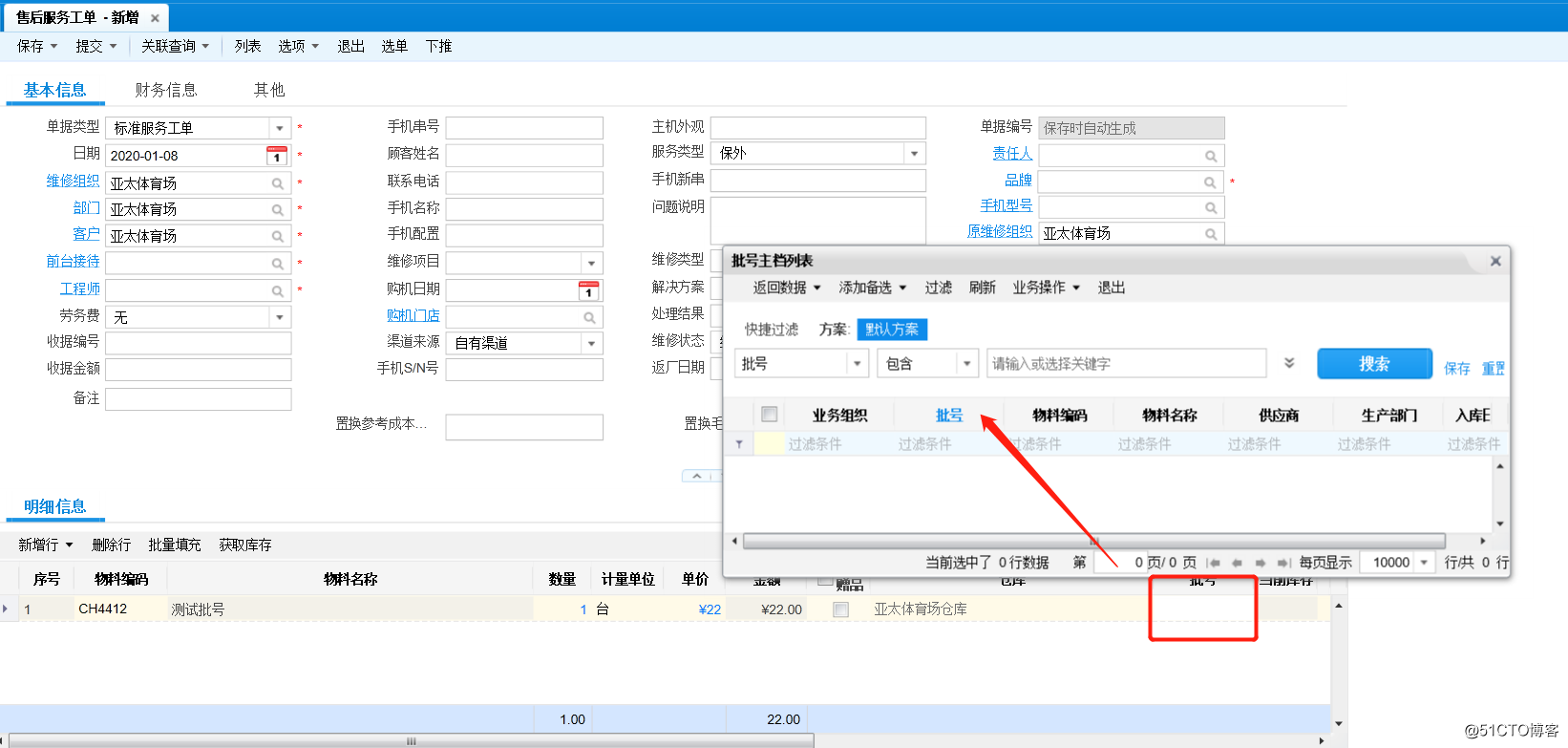Click search icon in 部门 field
This screenshot has width=1568, height=748.
[x=278, y=209]
